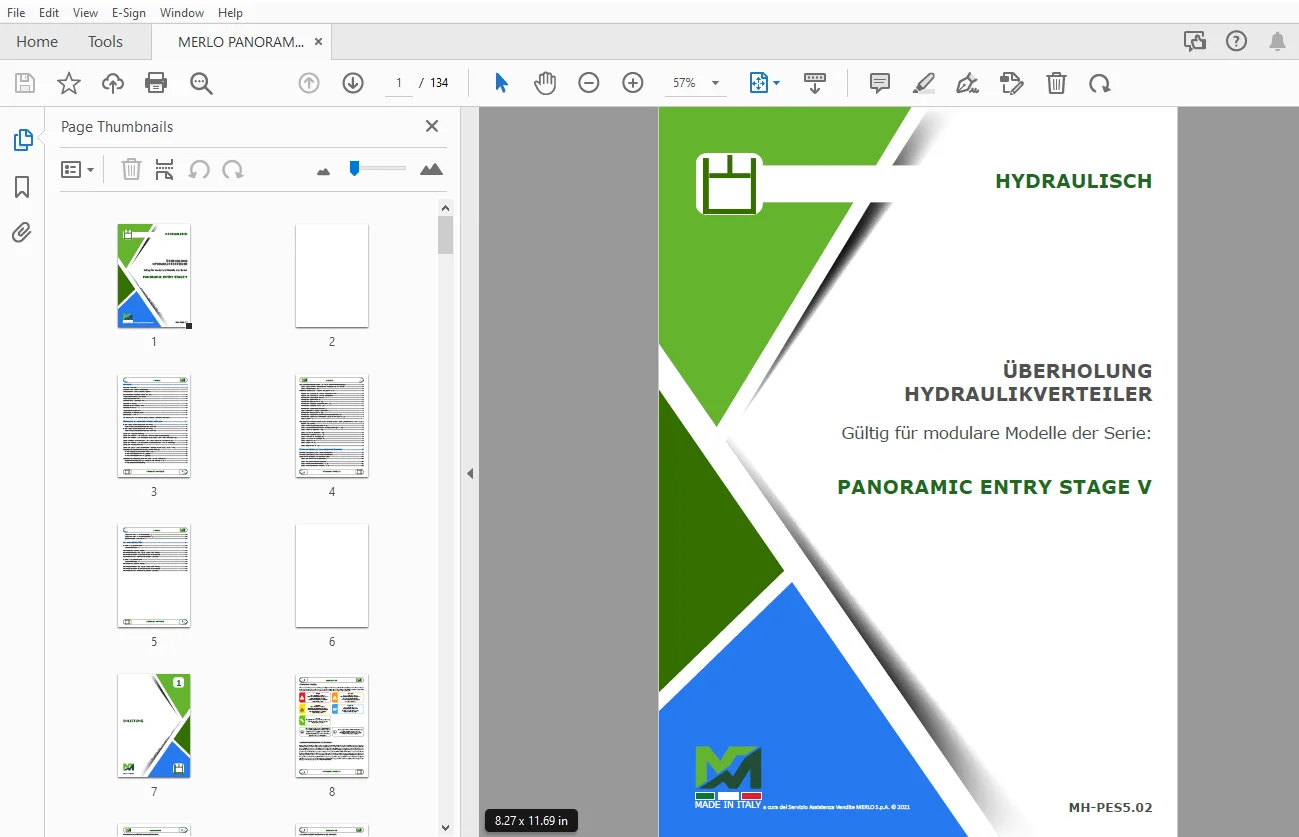Screen dimensions: 1299x837
Task: Rotate thumbnails clockwise
Action: pyautogui.click(x=233, y=170)
